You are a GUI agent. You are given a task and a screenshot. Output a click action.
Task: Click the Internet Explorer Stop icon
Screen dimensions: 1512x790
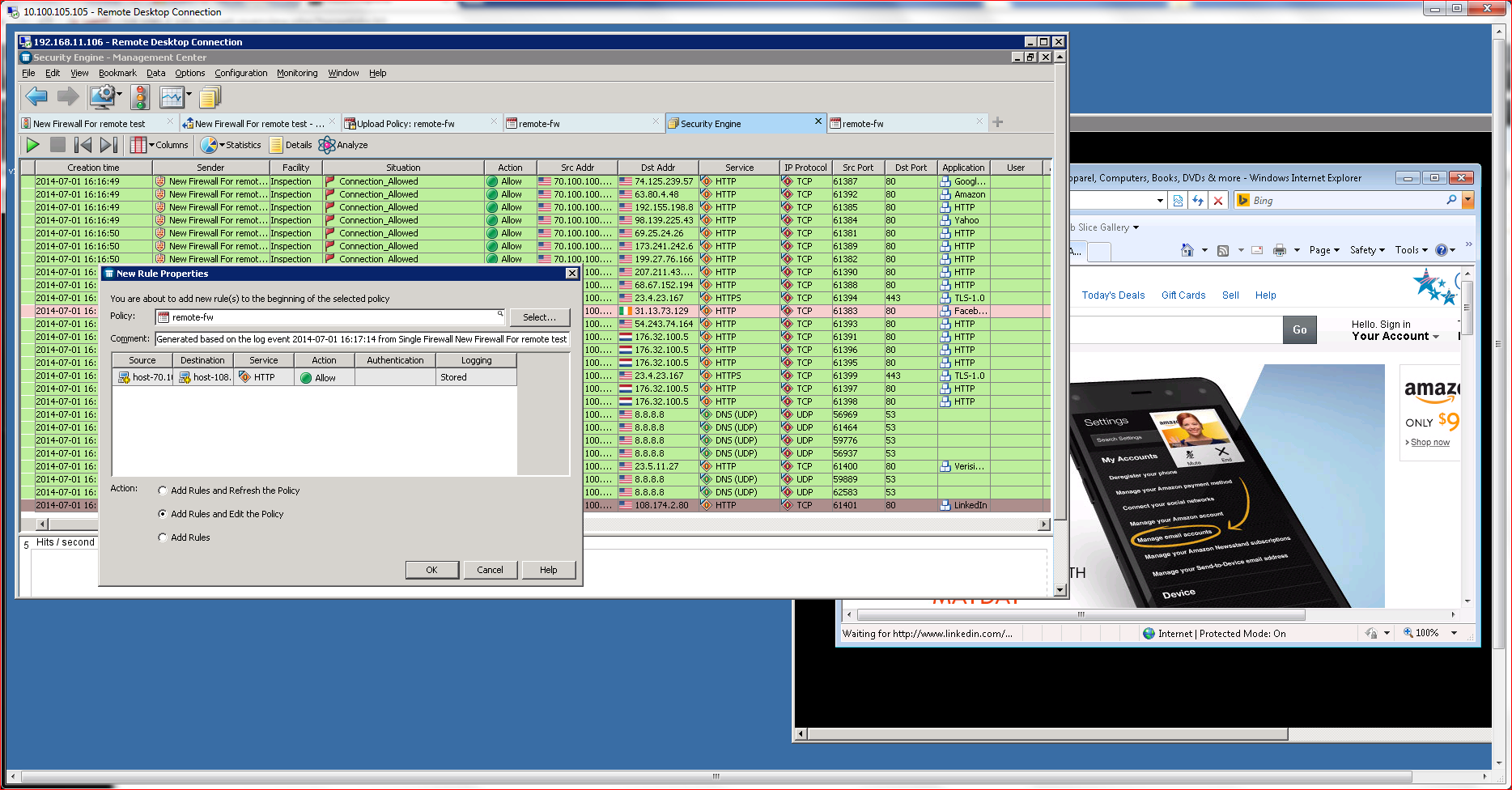(1218, 200)
